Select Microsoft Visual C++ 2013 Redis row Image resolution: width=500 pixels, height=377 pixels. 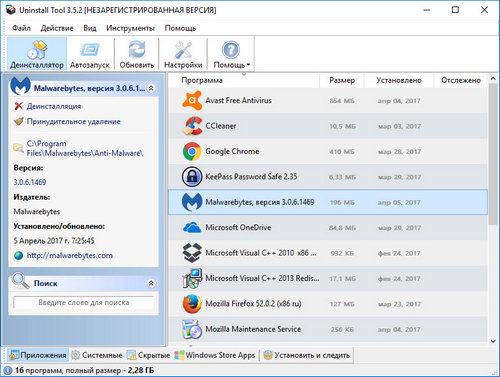pos(328,278)
